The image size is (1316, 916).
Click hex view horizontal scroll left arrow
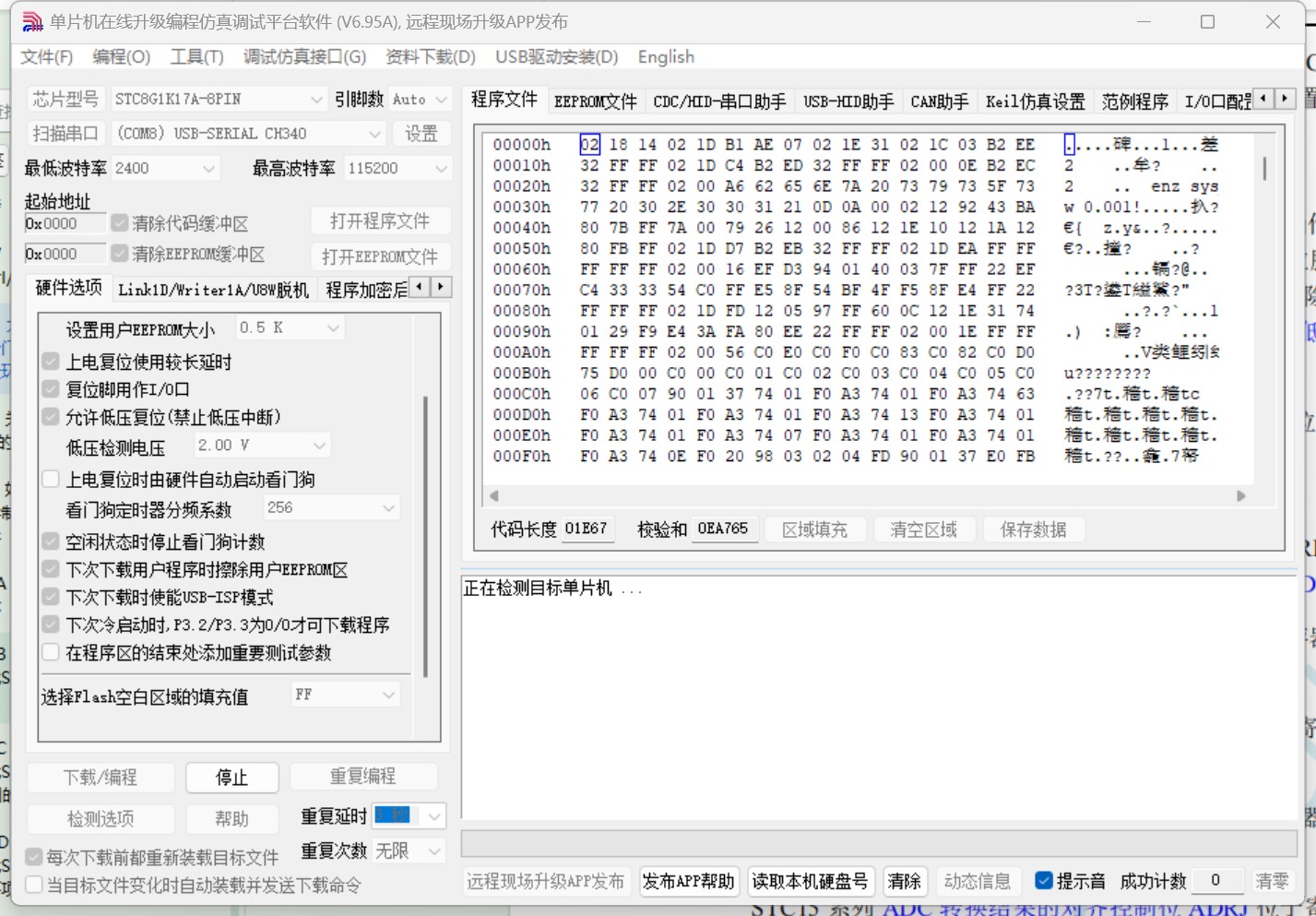494,495
